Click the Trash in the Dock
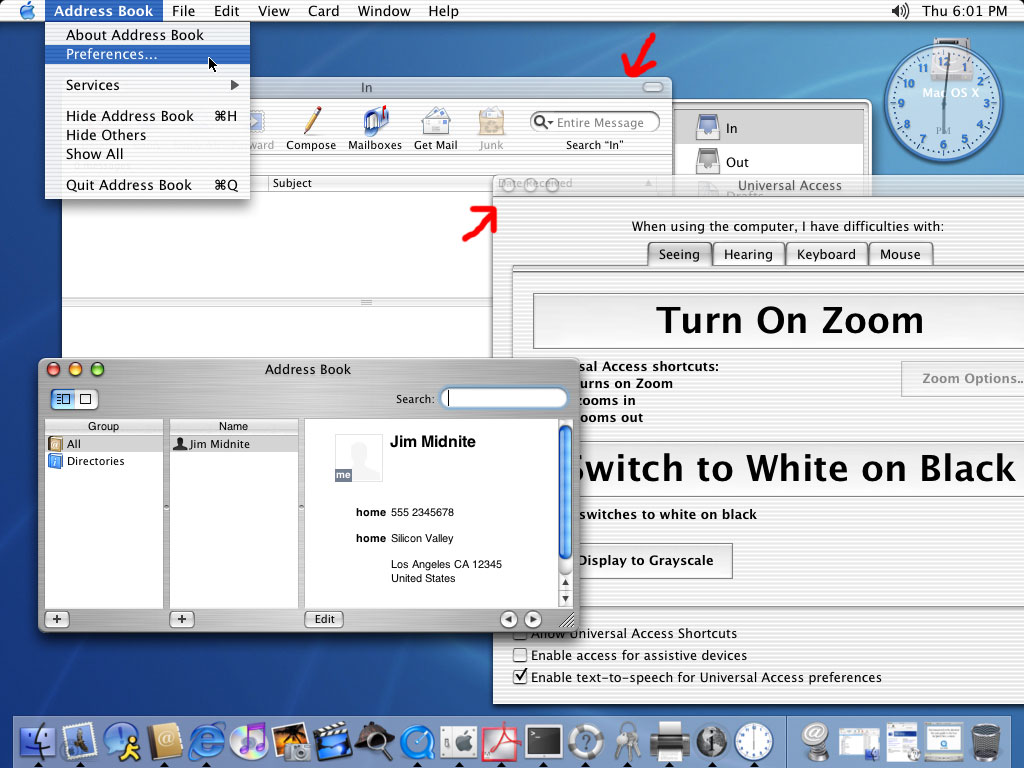This screenshot has height=768, width=1024. coord(985,742)
